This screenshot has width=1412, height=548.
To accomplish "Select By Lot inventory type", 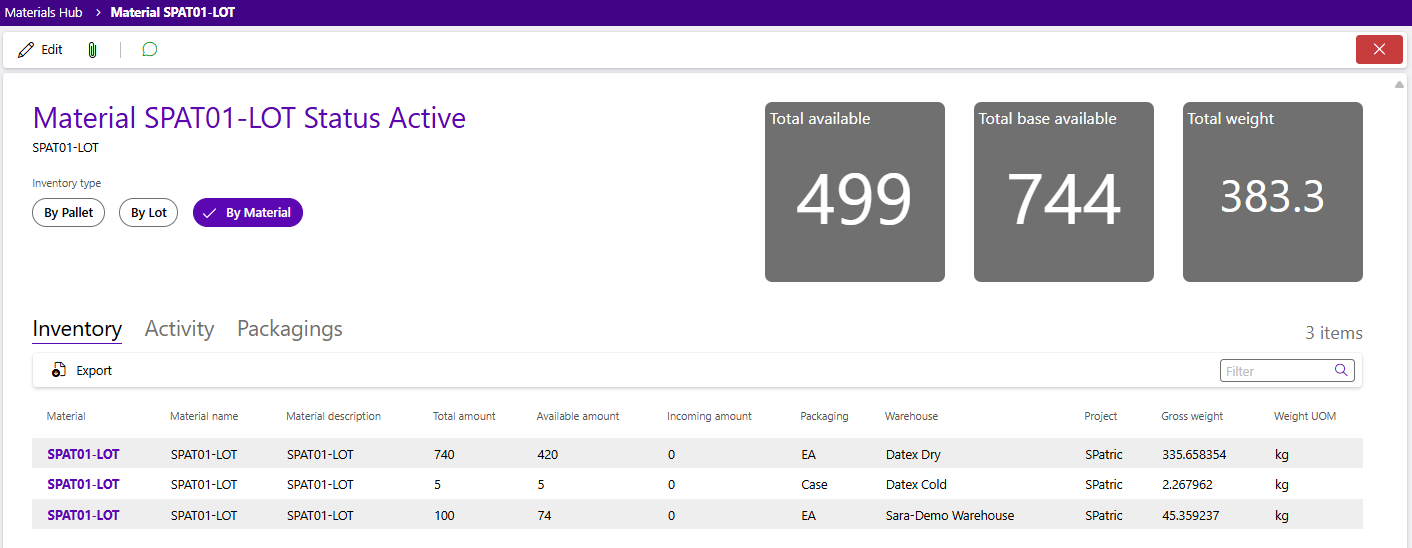I will [148, 213].
